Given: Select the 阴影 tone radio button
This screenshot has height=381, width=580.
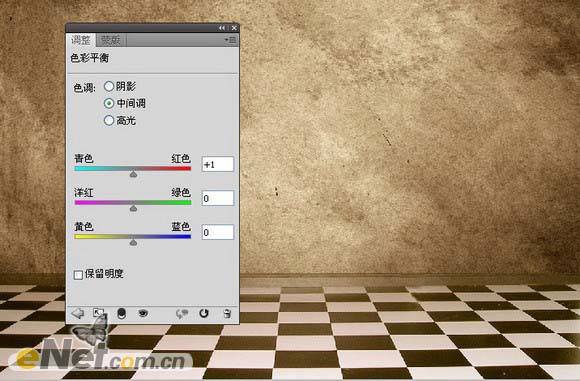Looking at the screenshot, I should pyautogui.click(x=109, y=86).
